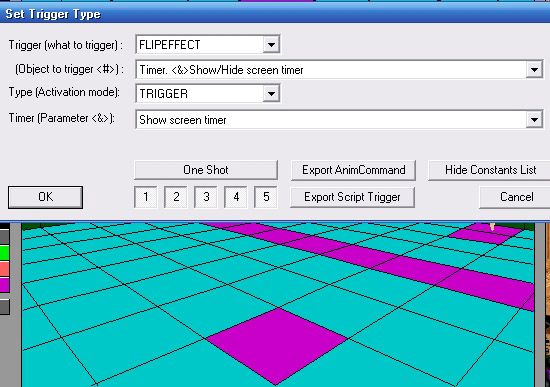Expand the Trigger FLIPEFFECT dropdown
This screenshot has width=550, height=387.
tap(271, 45)
